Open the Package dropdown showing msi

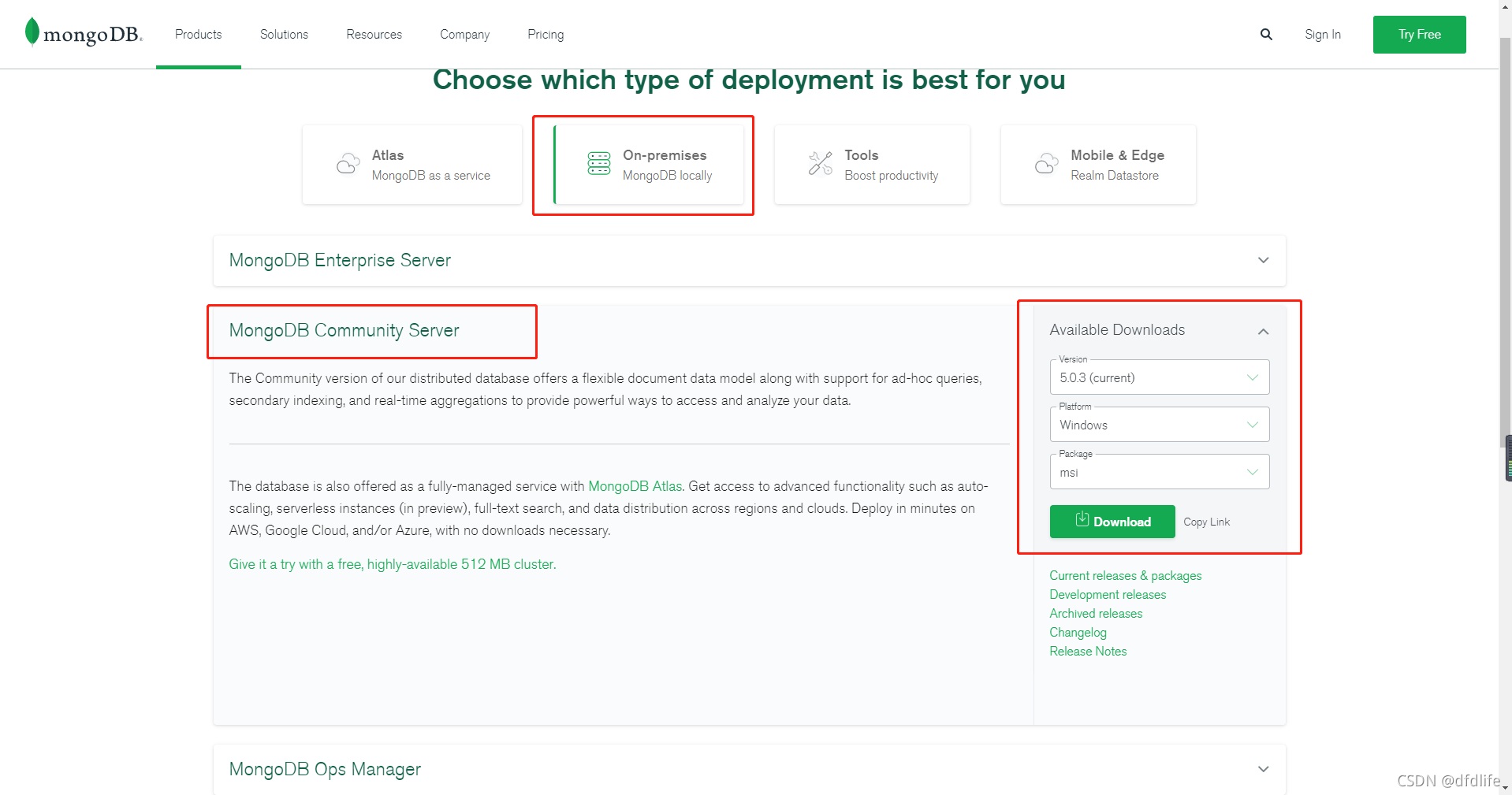click(1159, 472)
